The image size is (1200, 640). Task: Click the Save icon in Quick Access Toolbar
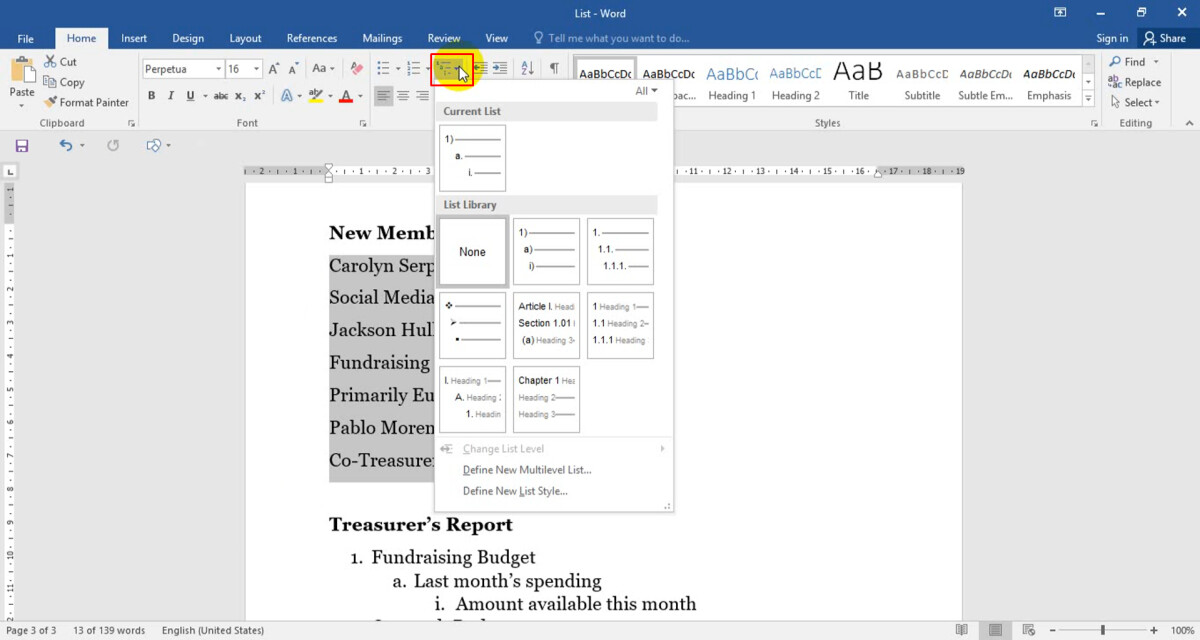pyautogui.click(x=22, y=146)
